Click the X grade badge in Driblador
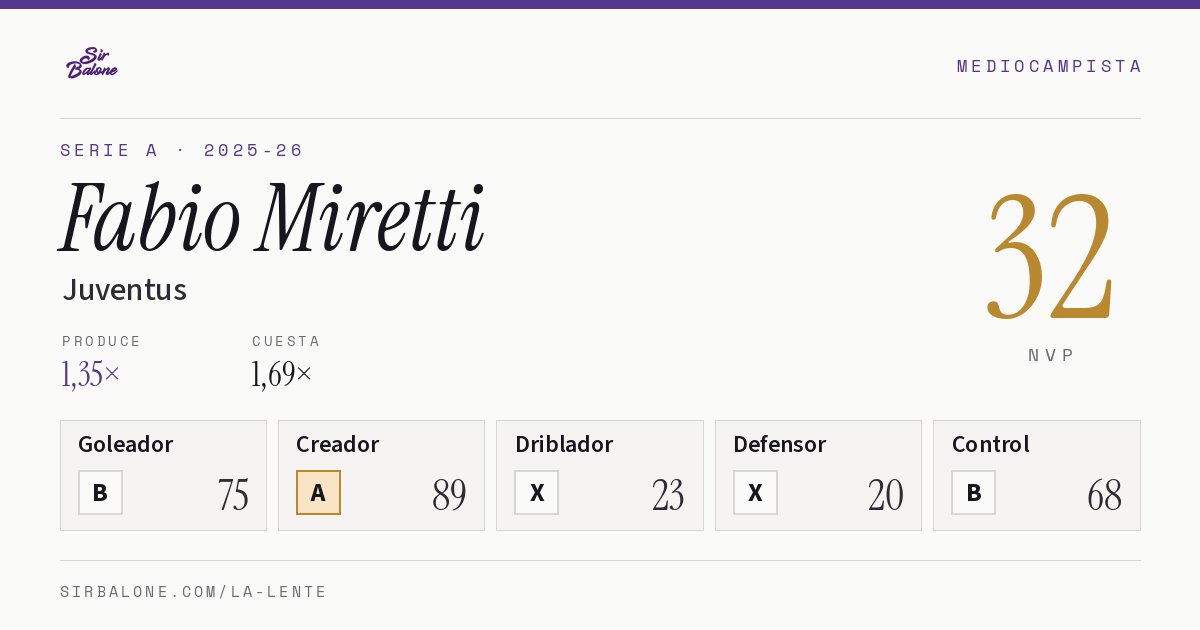Image resolution: width=1200 pixels, height=630 pixels. 537,492
